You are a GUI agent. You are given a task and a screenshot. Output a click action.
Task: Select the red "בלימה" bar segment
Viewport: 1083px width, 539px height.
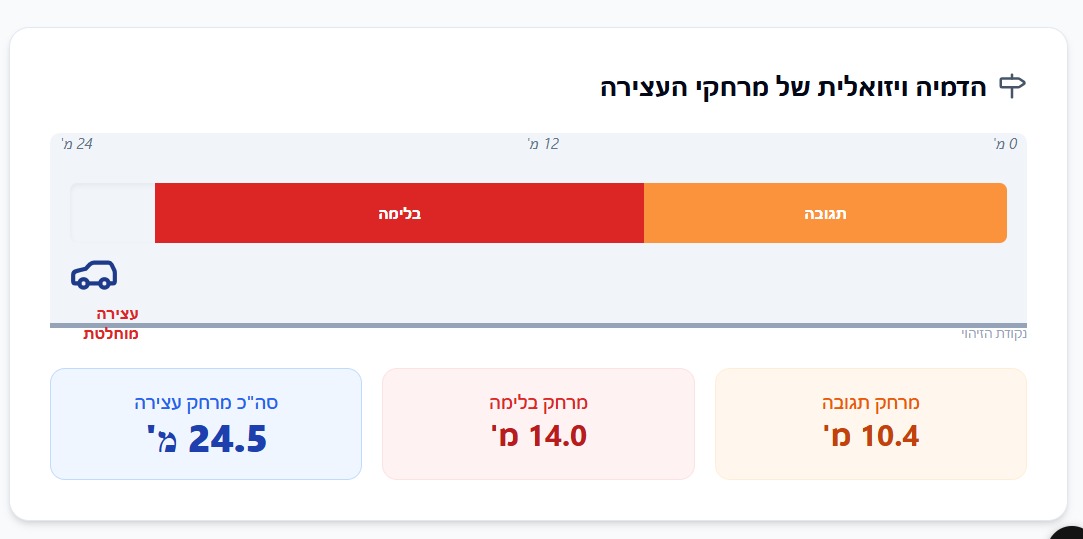399,213
